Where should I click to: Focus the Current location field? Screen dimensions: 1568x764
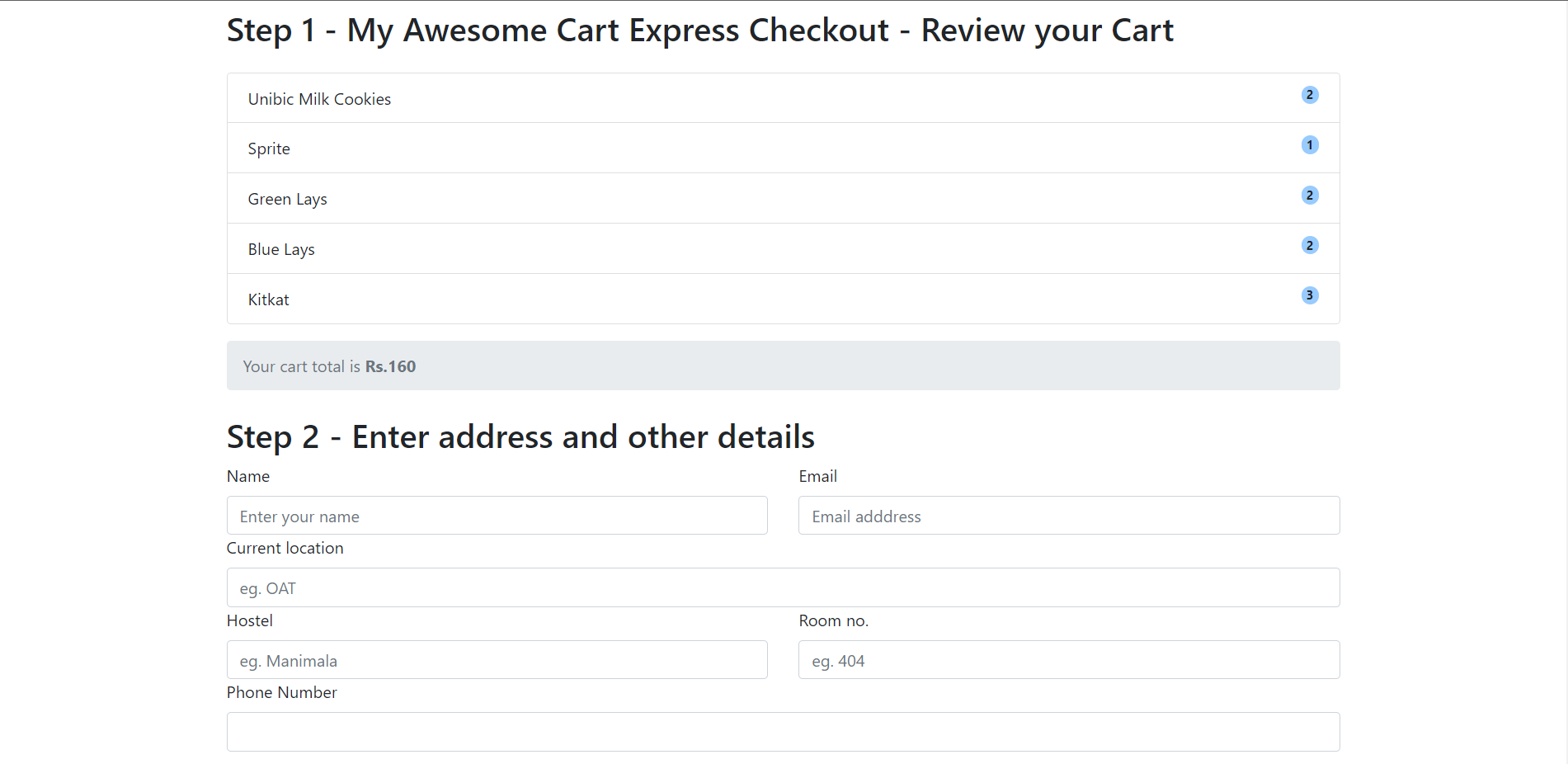[784, 587]
